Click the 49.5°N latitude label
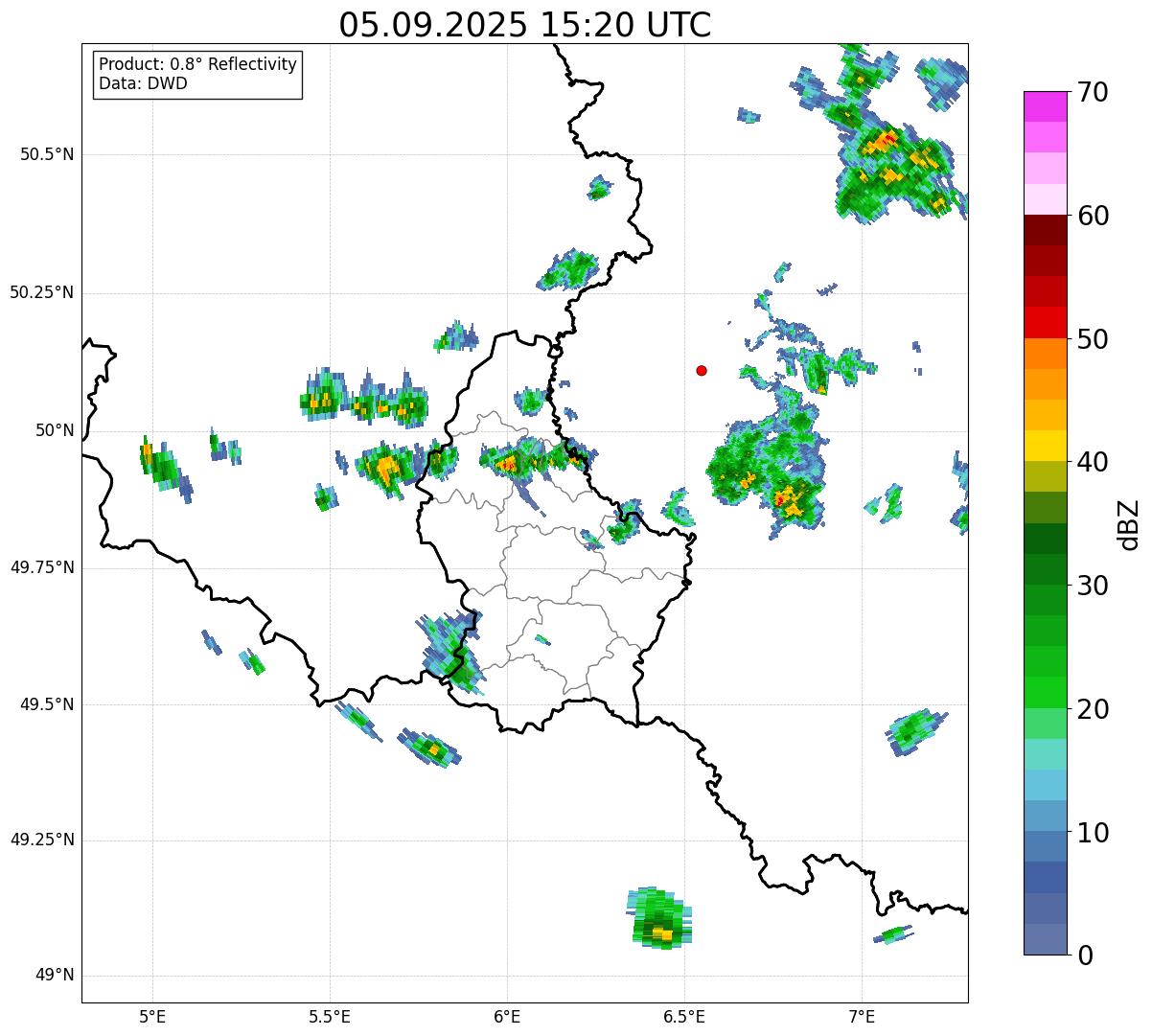 point(47,704)
